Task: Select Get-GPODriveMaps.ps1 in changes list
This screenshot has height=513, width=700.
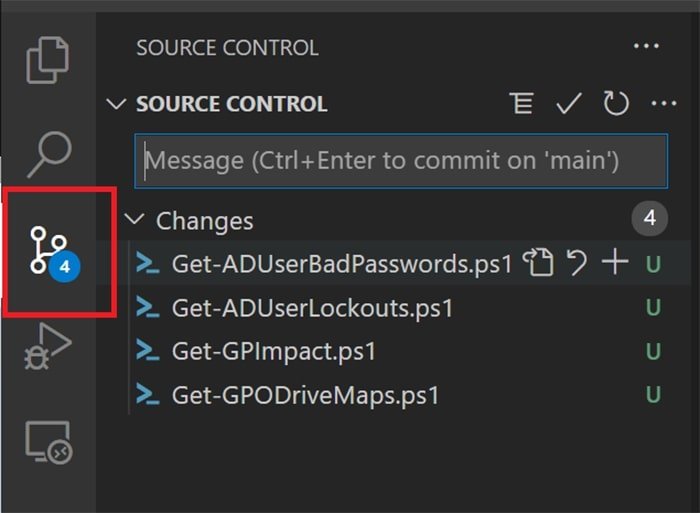Action: 305,396
